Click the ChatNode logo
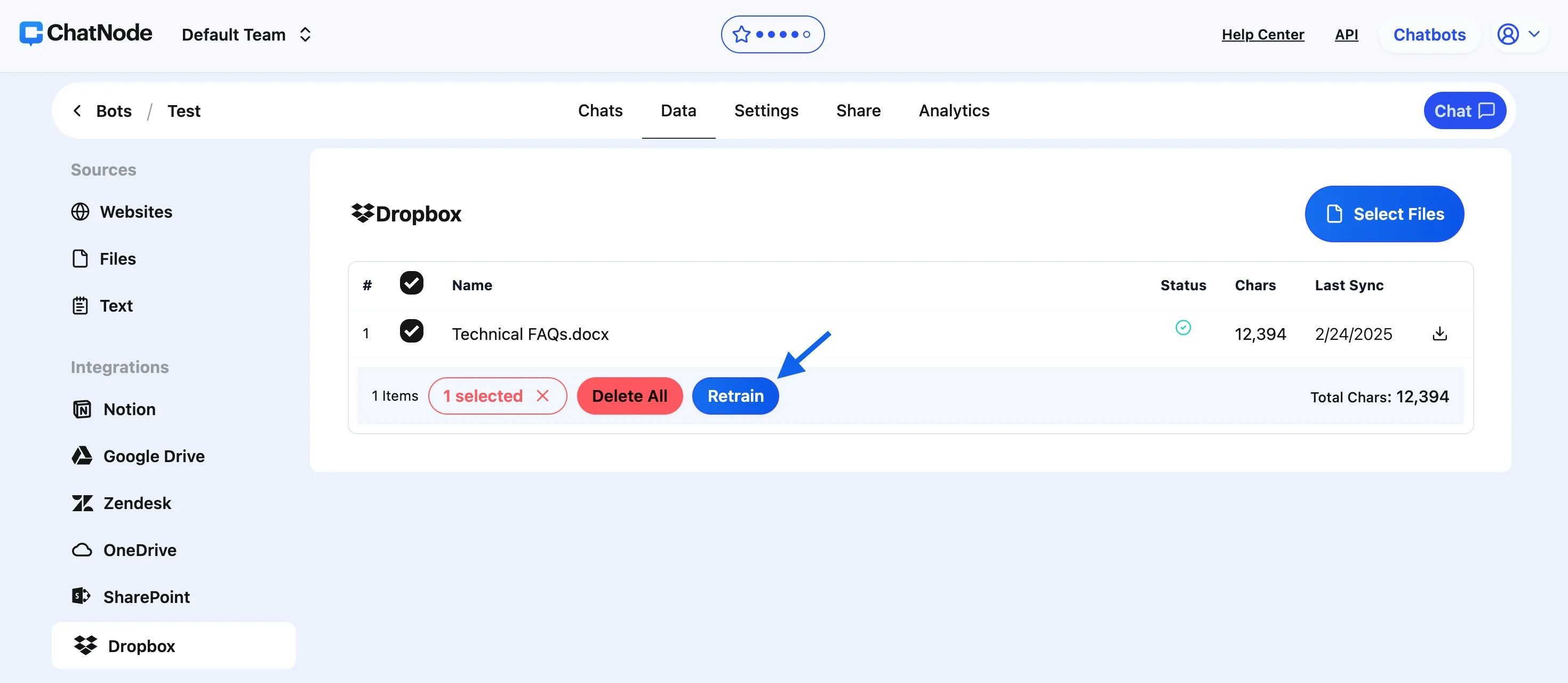This screenshot has height=683, width=1568. point(86,34)
